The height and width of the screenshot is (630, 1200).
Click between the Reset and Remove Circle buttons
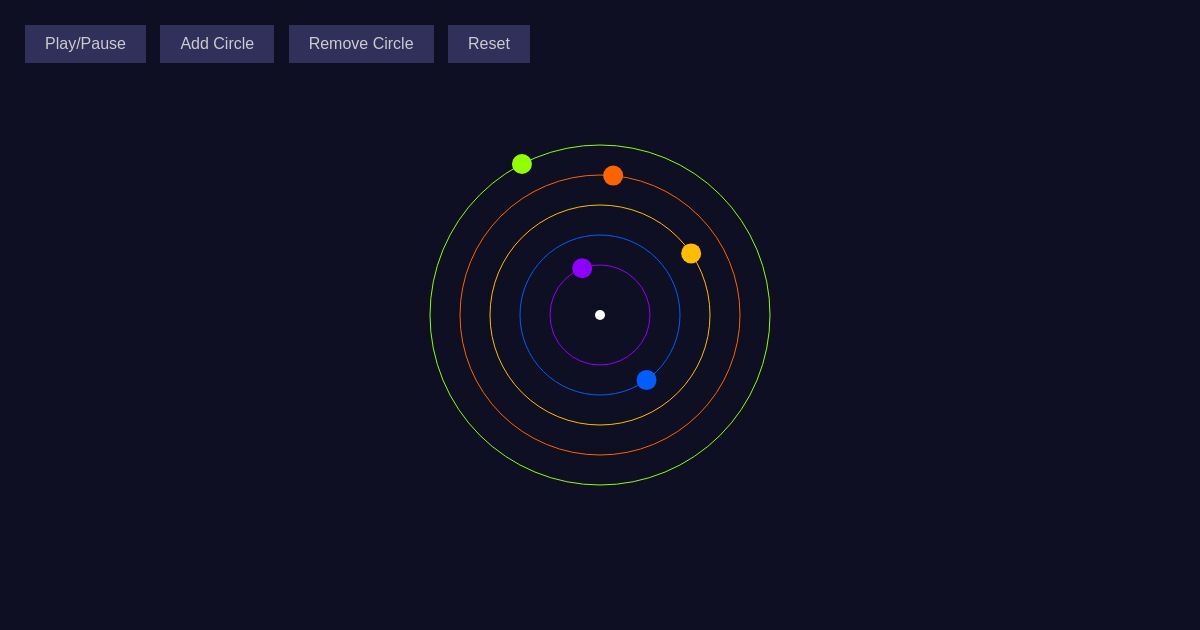click(442, 43)
